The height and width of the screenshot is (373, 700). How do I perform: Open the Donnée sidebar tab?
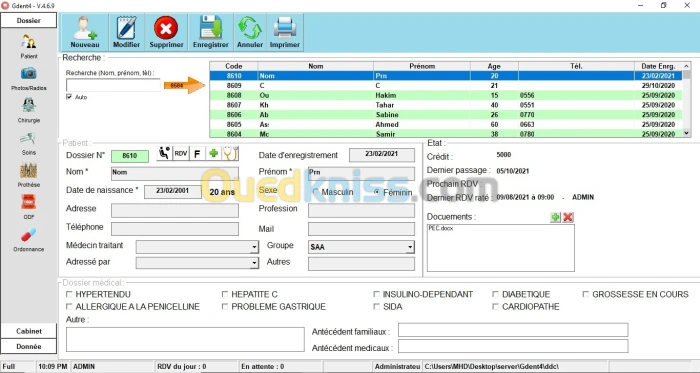pos(29,346)
